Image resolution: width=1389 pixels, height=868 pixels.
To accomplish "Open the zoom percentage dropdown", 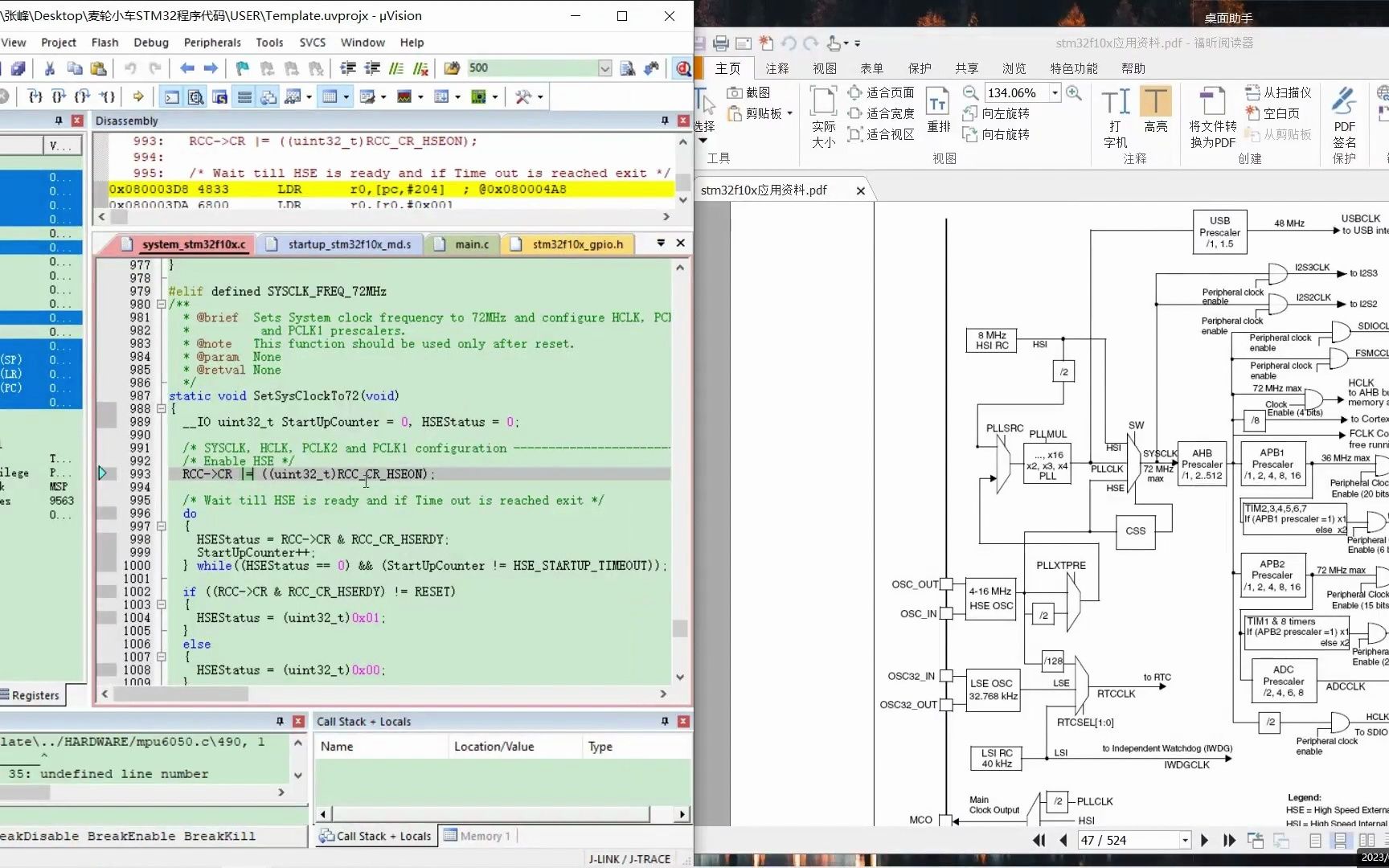I will click(1055, 92).
